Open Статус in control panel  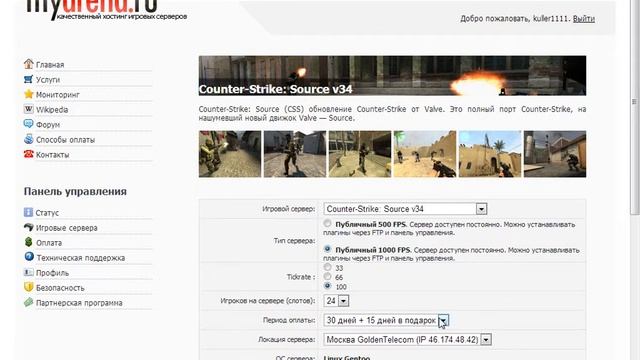tap(47, 213)
